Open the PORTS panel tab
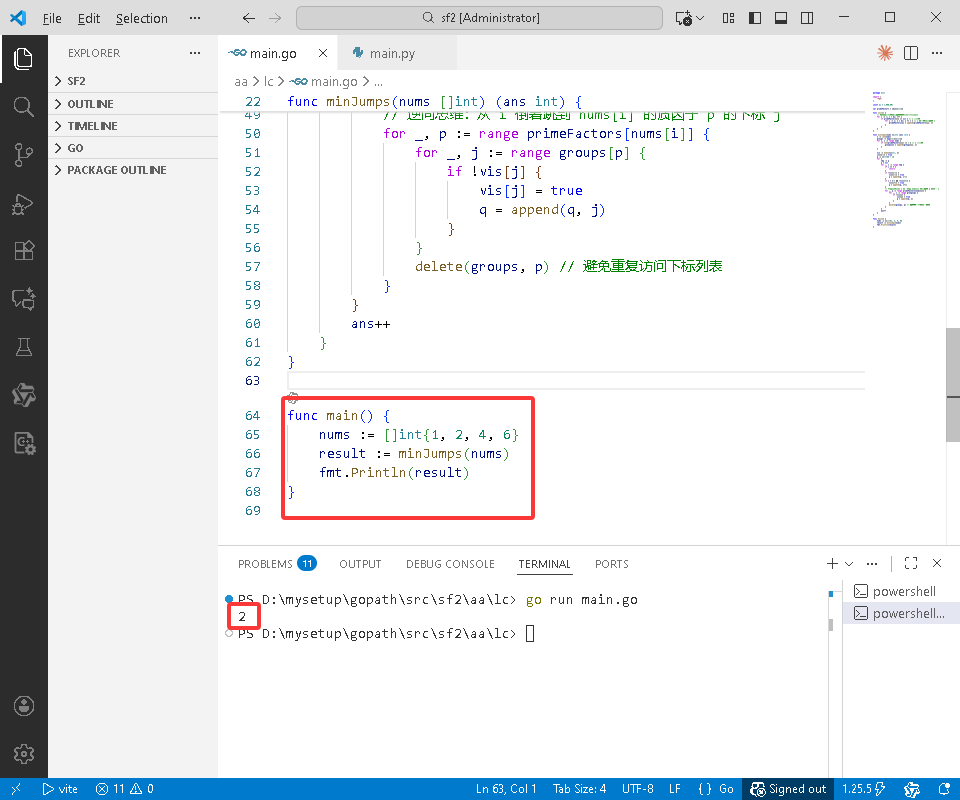Screen dimensions: 960x800 coord(612,564)
